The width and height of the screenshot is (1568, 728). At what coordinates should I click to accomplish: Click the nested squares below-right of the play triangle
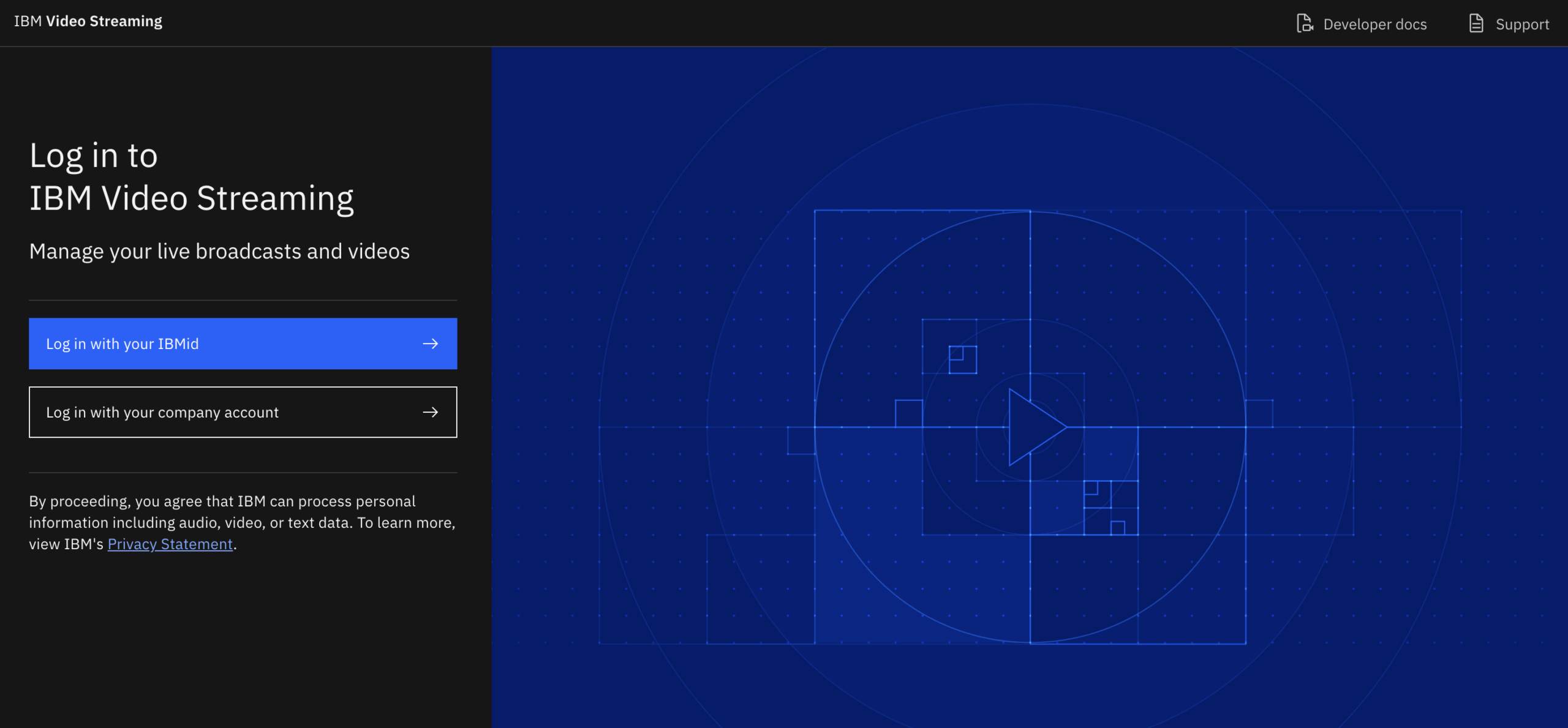coord(1110,508)
